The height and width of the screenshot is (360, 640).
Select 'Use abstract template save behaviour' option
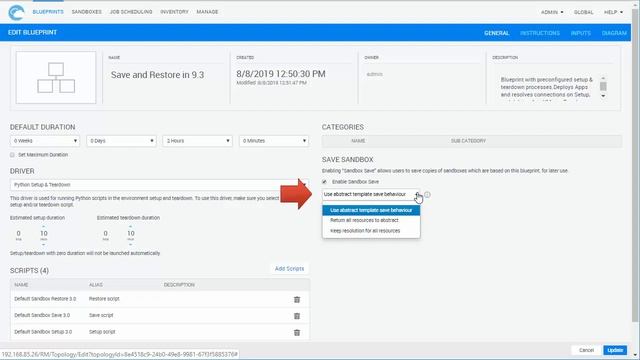pyautogui.click(x=371, y=210)
